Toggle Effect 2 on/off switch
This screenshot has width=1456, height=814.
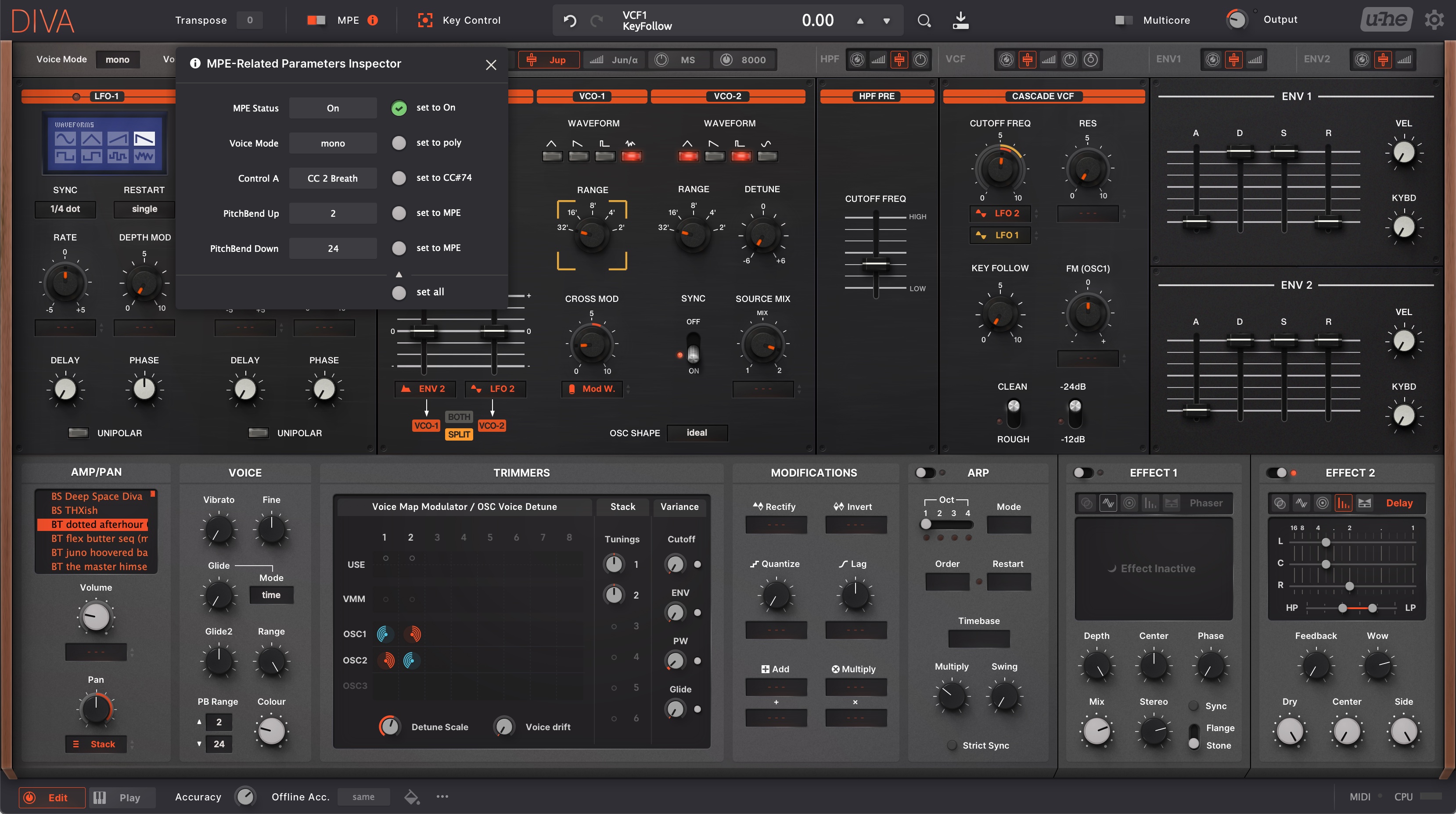click(x=1277, y=473)
